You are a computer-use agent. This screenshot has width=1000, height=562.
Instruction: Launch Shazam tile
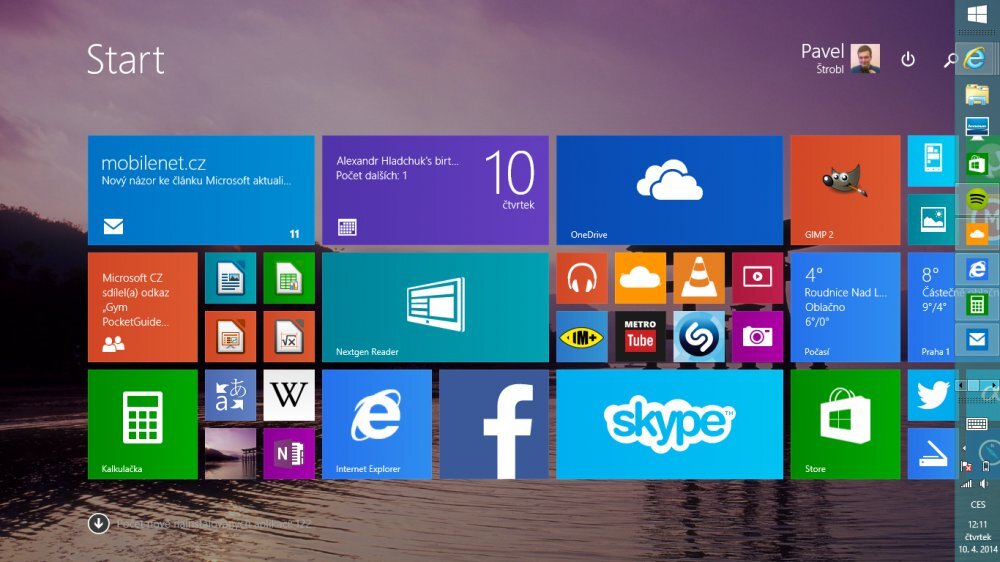699,336
